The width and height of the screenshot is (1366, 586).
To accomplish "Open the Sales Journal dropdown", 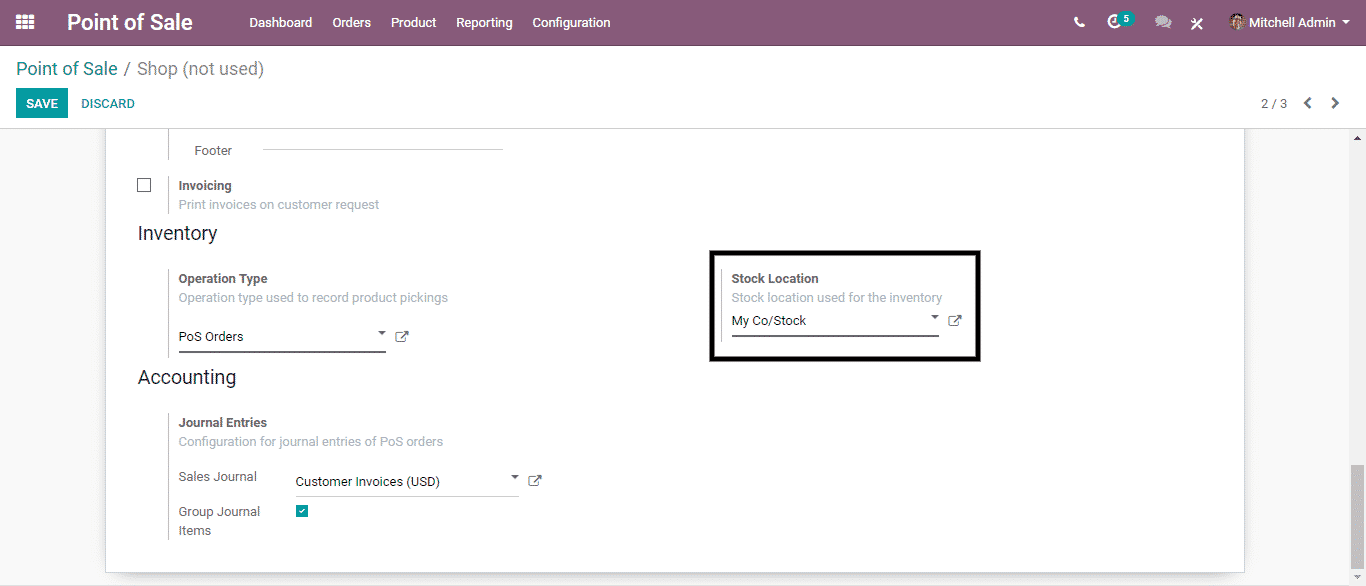I will 514,478.
